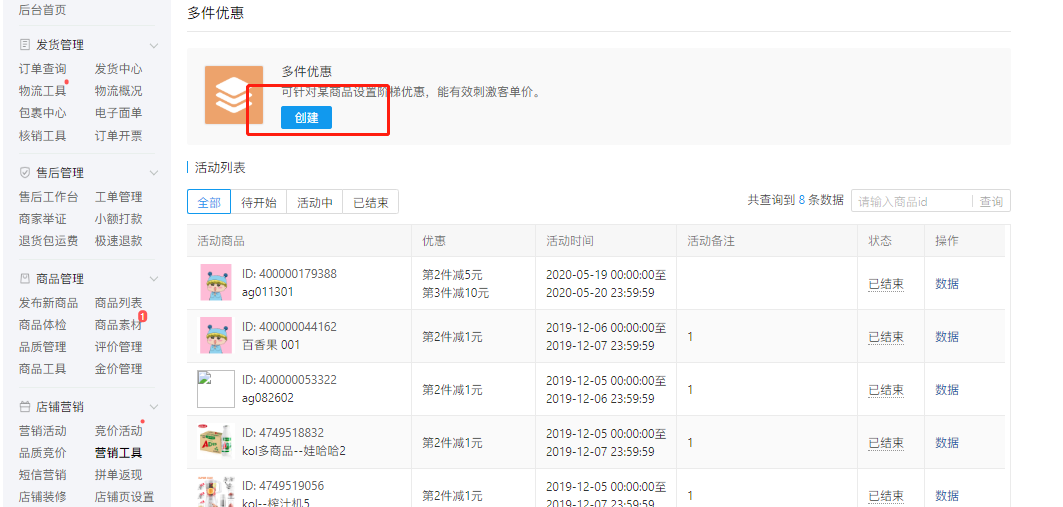Click the 售后管理 shield icon
Image resolution: width=1063 pixels, height=507 pixels.
(25, 173)
